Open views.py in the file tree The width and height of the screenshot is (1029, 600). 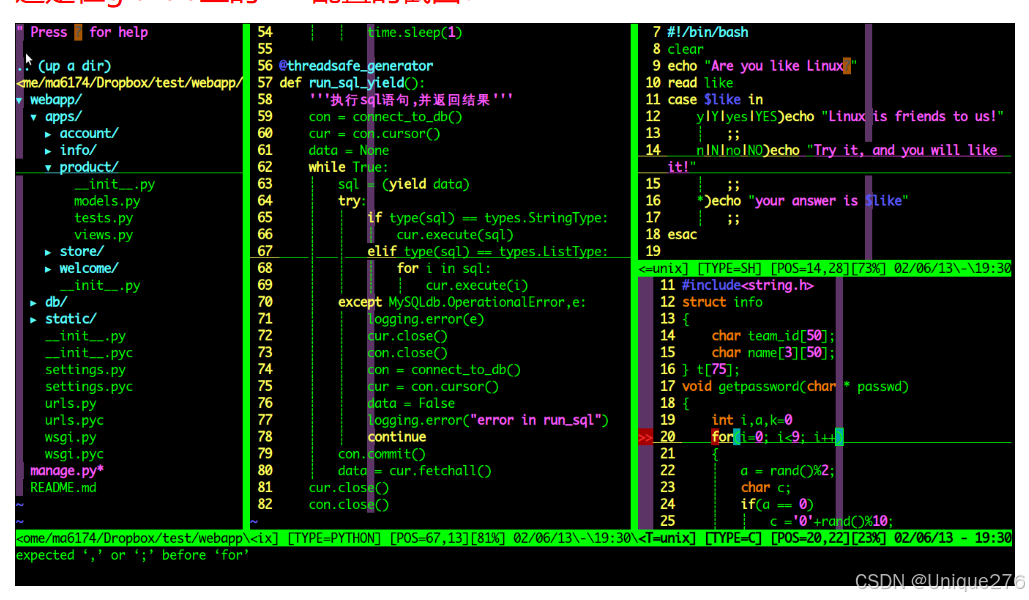103,235
